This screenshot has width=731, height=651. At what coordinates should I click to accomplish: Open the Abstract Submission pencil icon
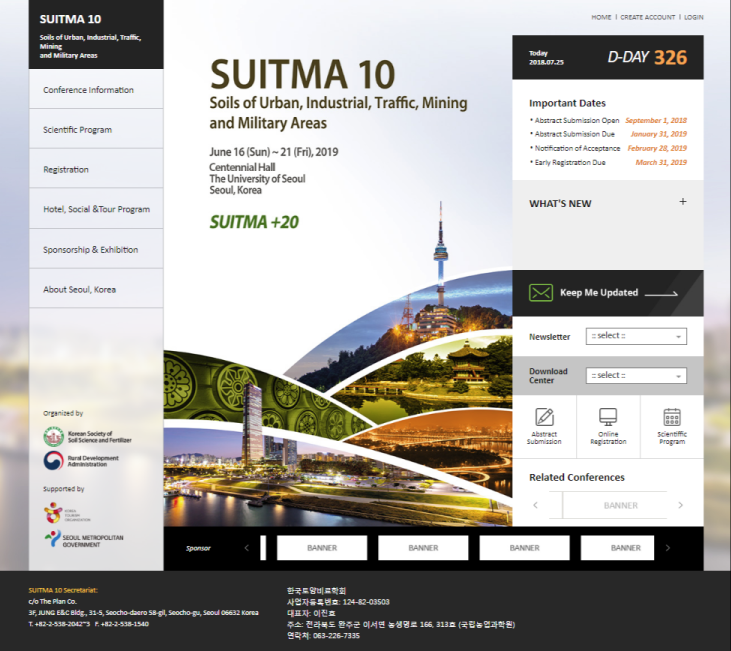click(x=544, y=417)
